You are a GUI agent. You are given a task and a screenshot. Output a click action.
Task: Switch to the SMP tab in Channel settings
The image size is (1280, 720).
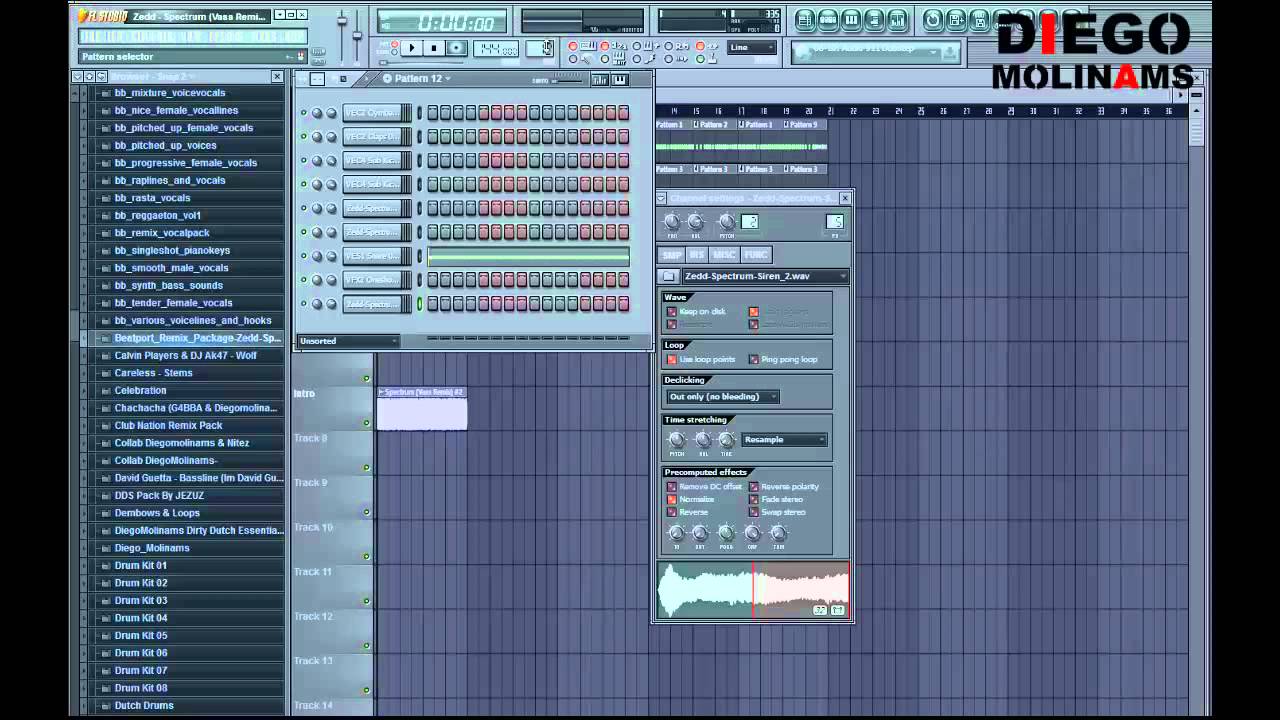point(672,254)
